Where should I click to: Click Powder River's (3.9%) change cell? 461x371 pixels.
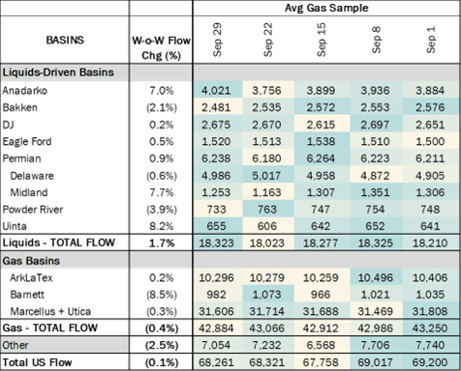161,210
